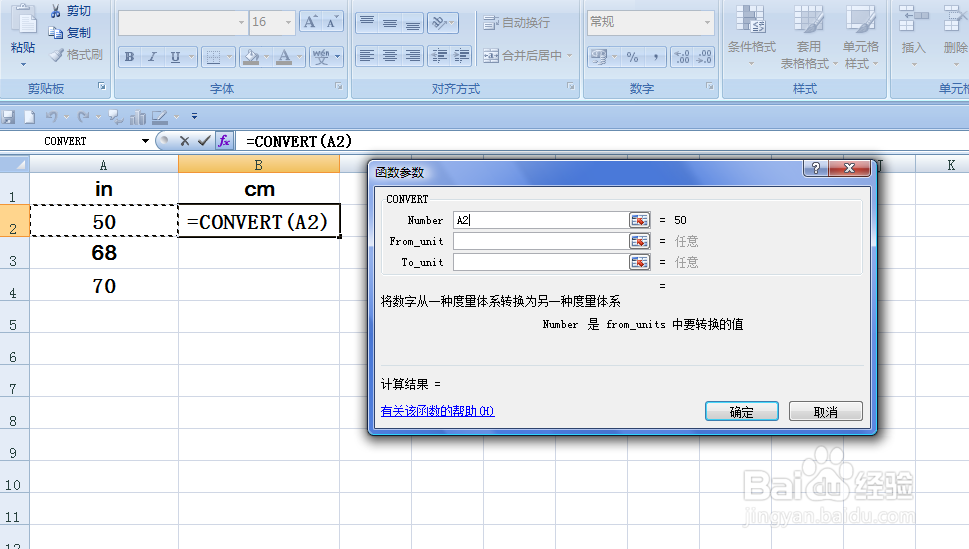Image resolution: width=969 pixels, height=549 pixels.
Task: Open the phonetic guide (wén) tool
Action: point(321,57)
